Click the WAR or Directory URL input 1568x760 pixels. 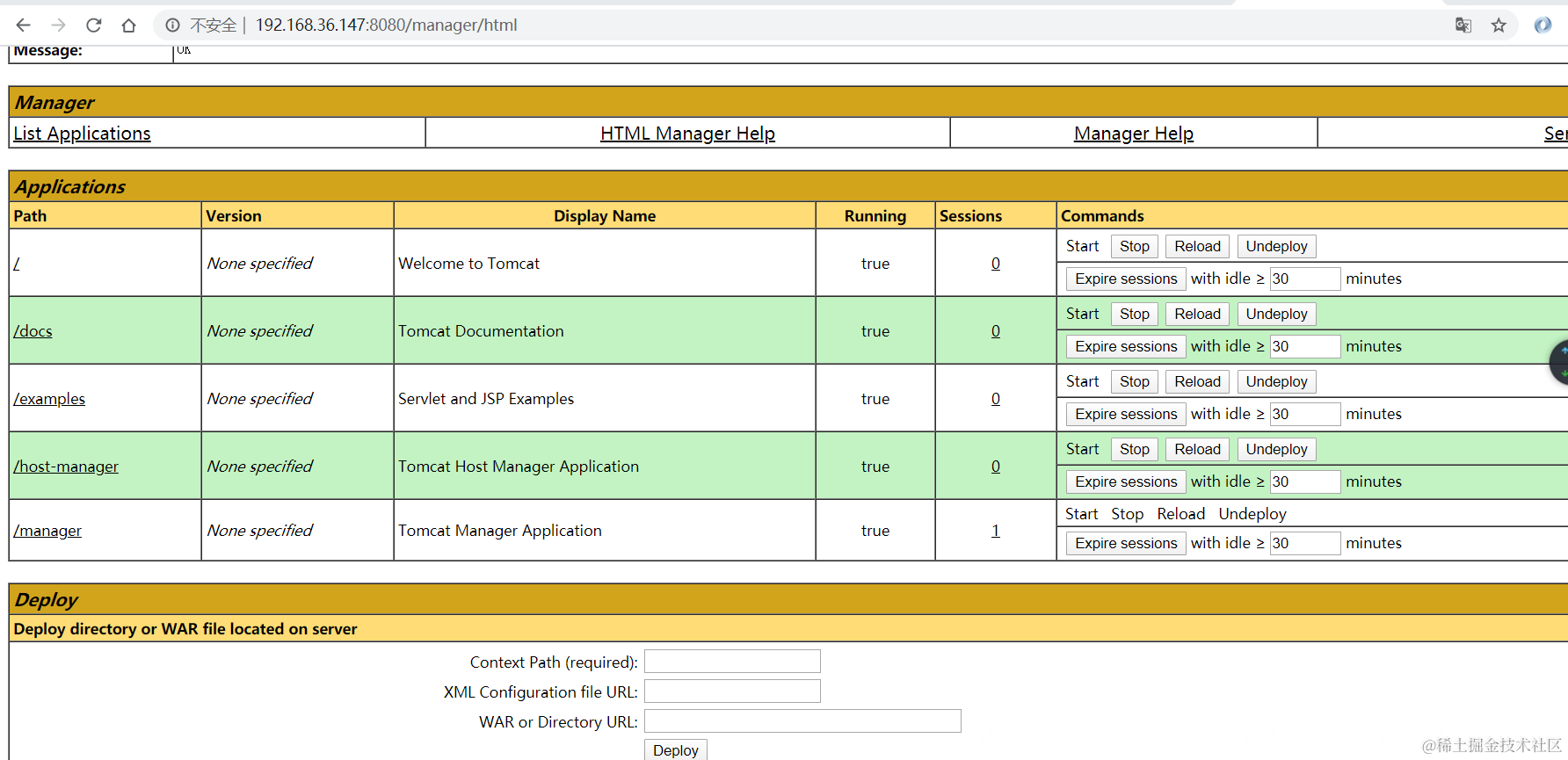802,720
